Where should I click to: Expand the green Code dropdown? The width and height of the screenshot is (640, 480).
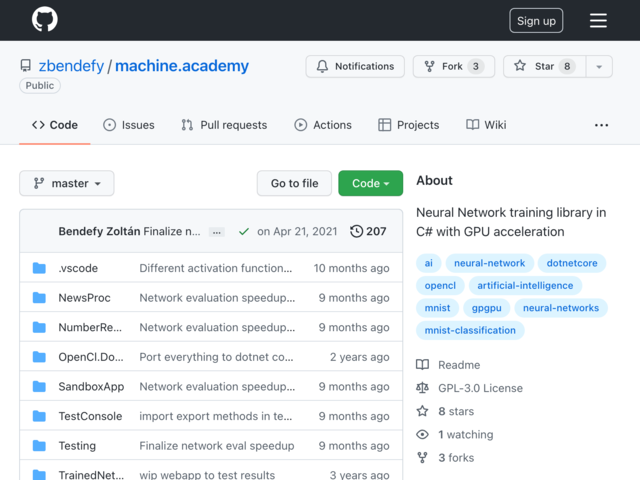point(371,183)
